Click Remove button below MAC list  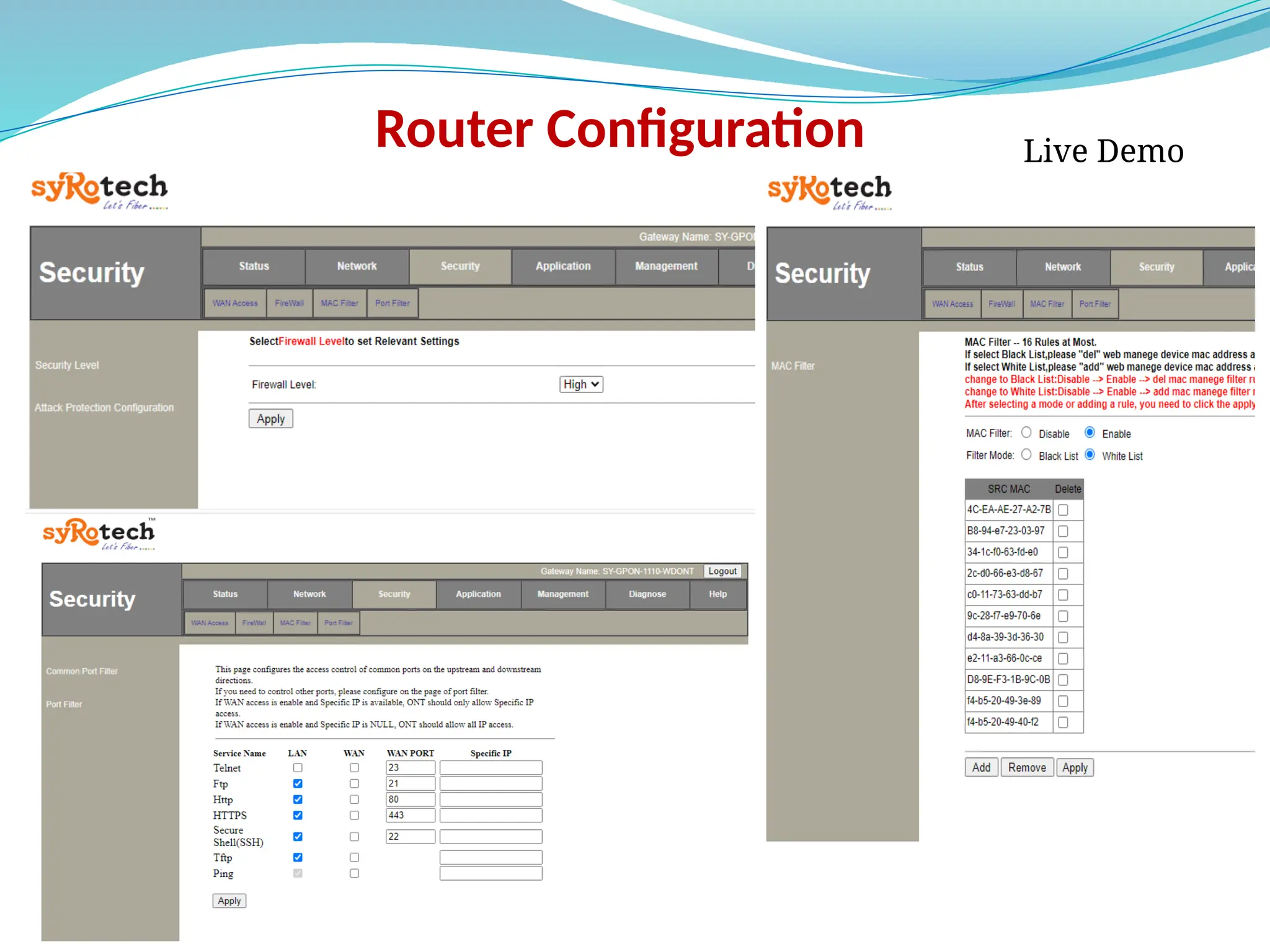pos(1027,767)
